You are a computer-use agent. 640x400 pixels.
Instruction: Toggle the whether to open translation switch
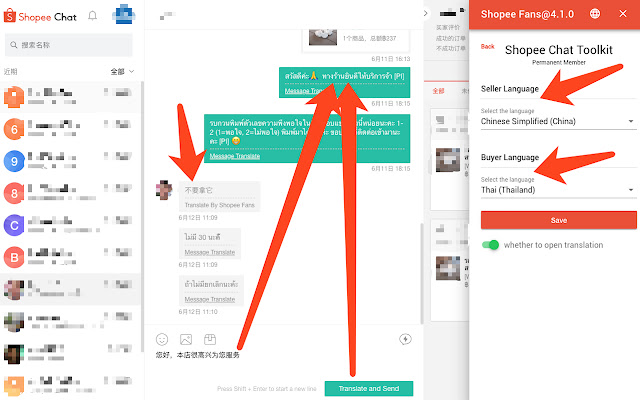pos(490,245)
